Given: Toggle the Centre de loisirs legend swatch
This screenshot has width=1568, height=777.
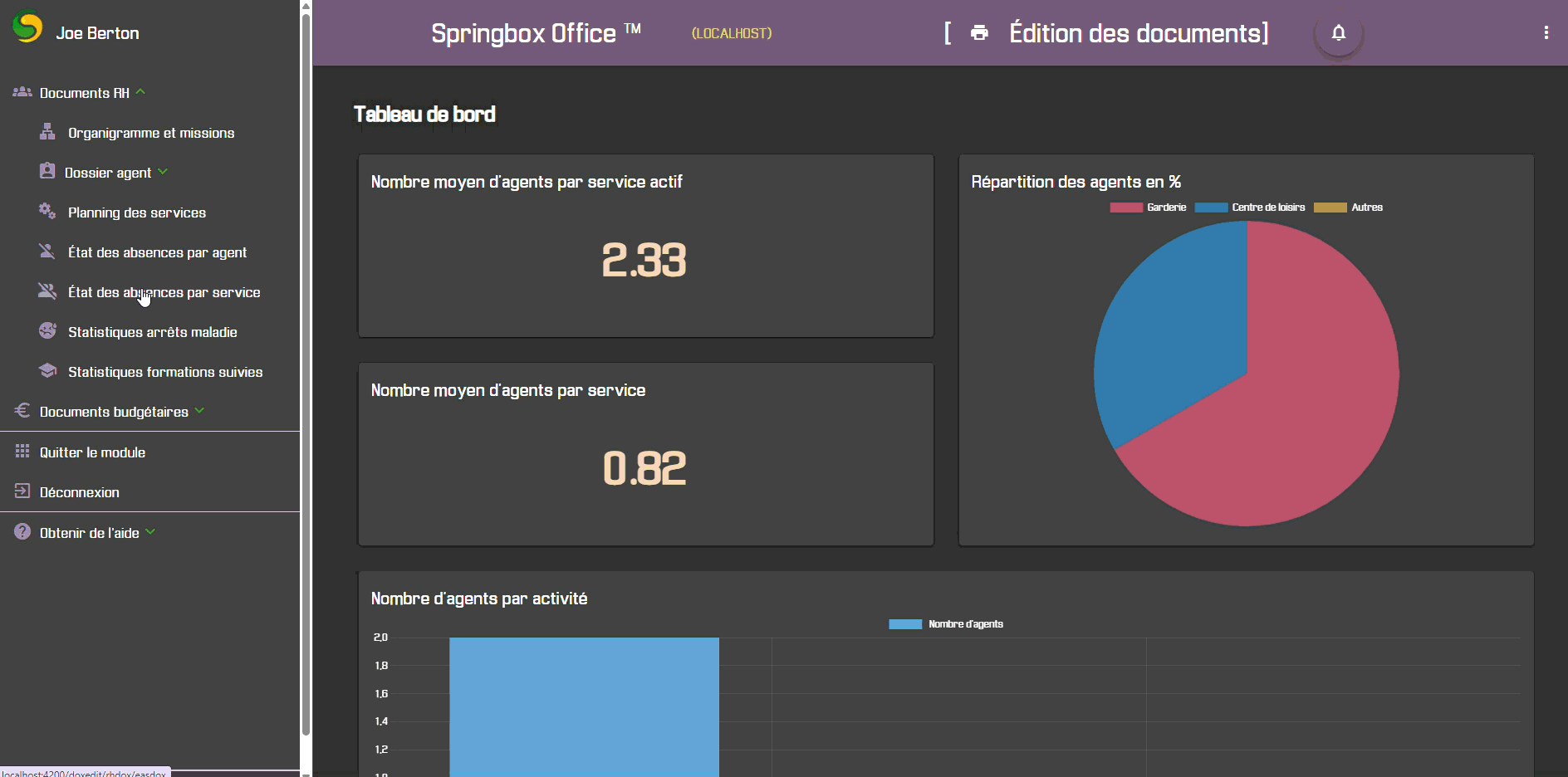Looking at the screenshot, I should [x=1211, y=208].
